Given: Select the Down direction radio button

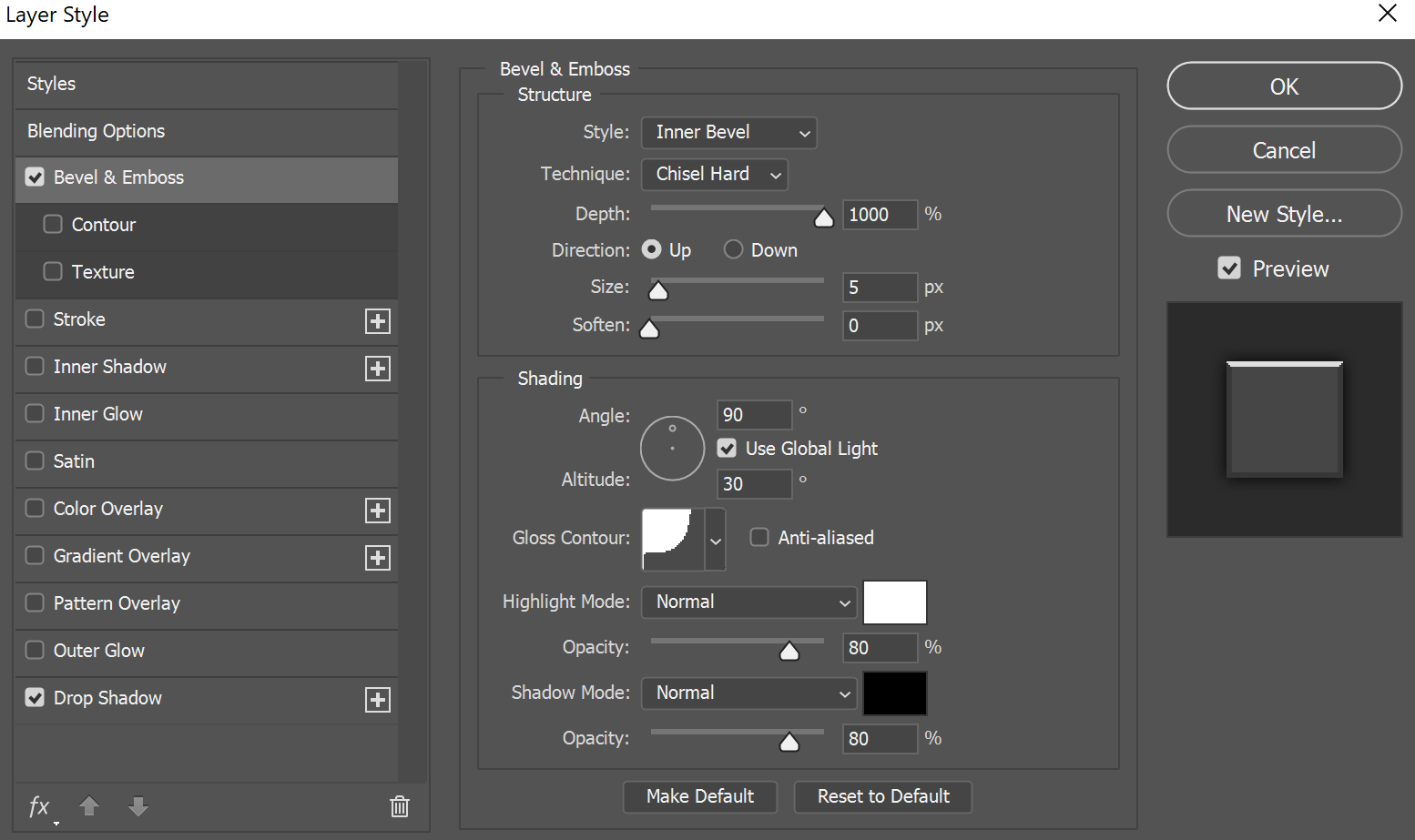Looking at the screenshot, I should click(733, 249).
